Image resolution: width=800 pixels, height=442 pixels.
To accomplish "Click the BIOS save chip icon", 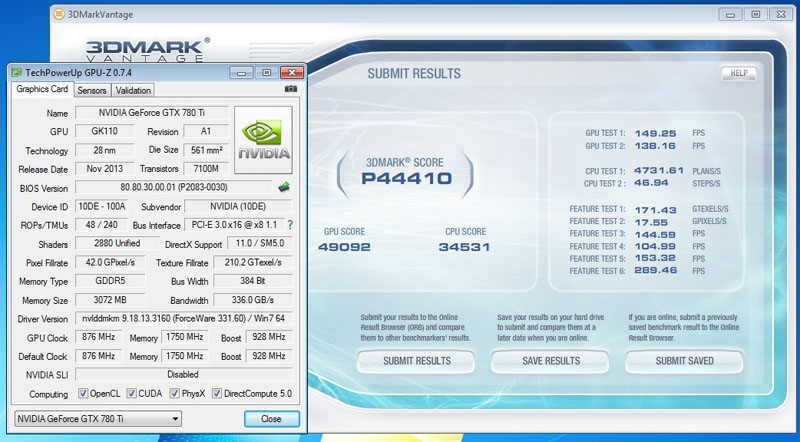I will [x=284, y=187].
